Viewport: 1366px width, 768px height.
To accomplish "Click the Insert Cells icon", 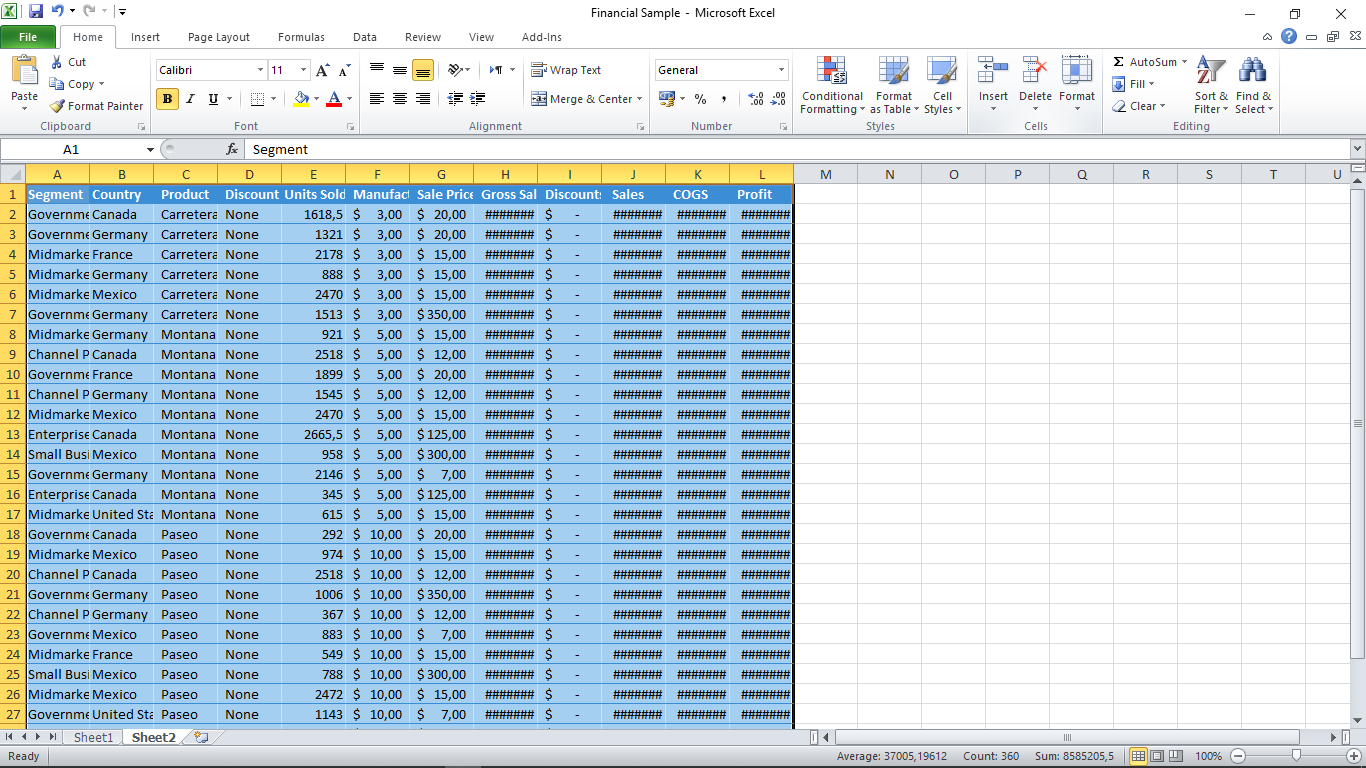I will click(993, 70).
